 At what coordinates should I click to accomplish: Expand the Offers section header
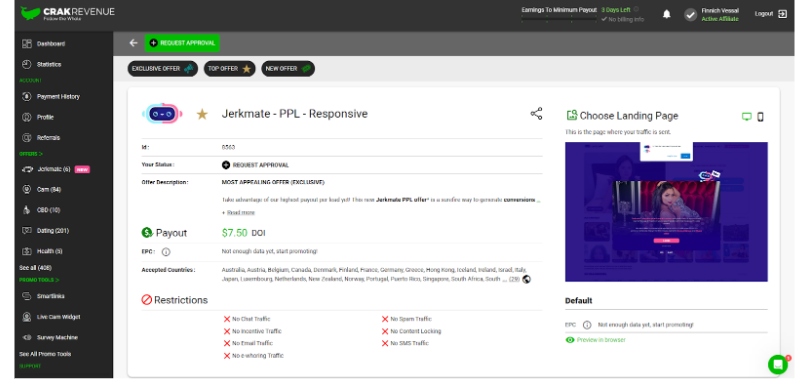coord(31,154)
